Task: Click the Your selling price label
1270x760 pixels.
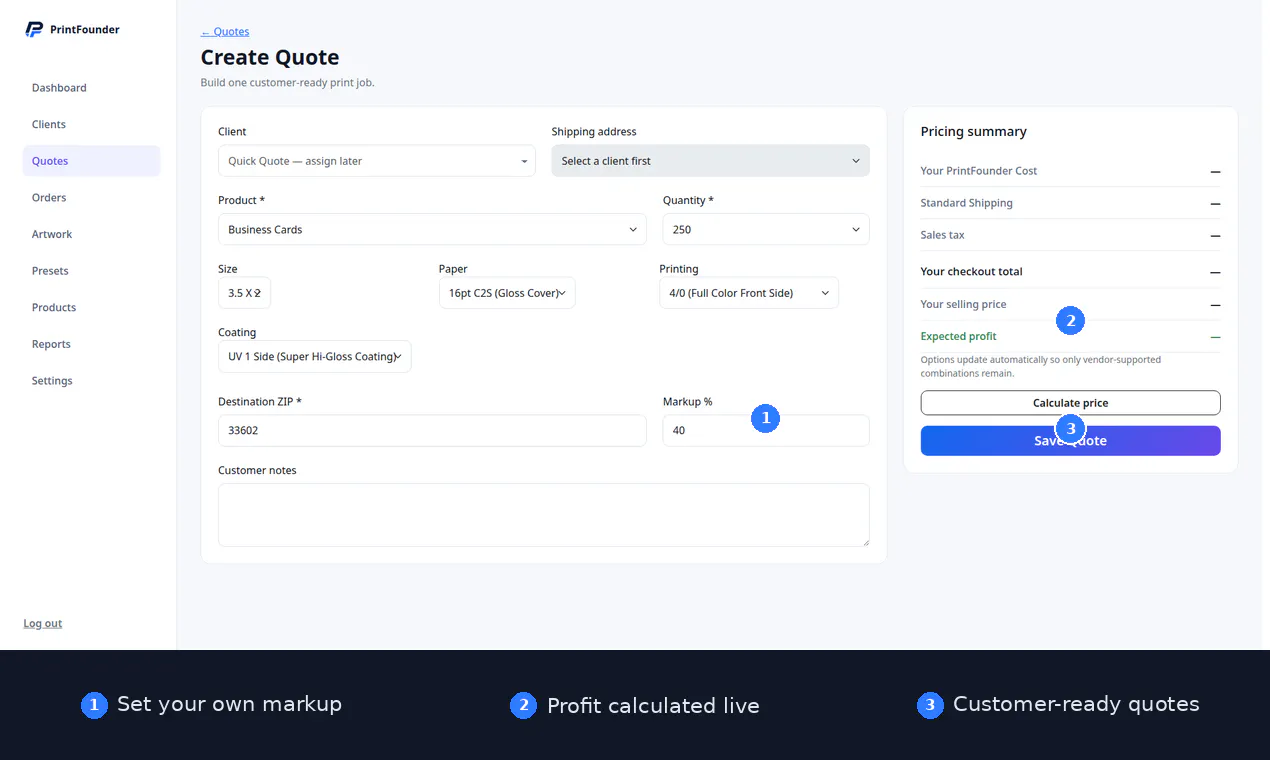Action: coord(963,304)
